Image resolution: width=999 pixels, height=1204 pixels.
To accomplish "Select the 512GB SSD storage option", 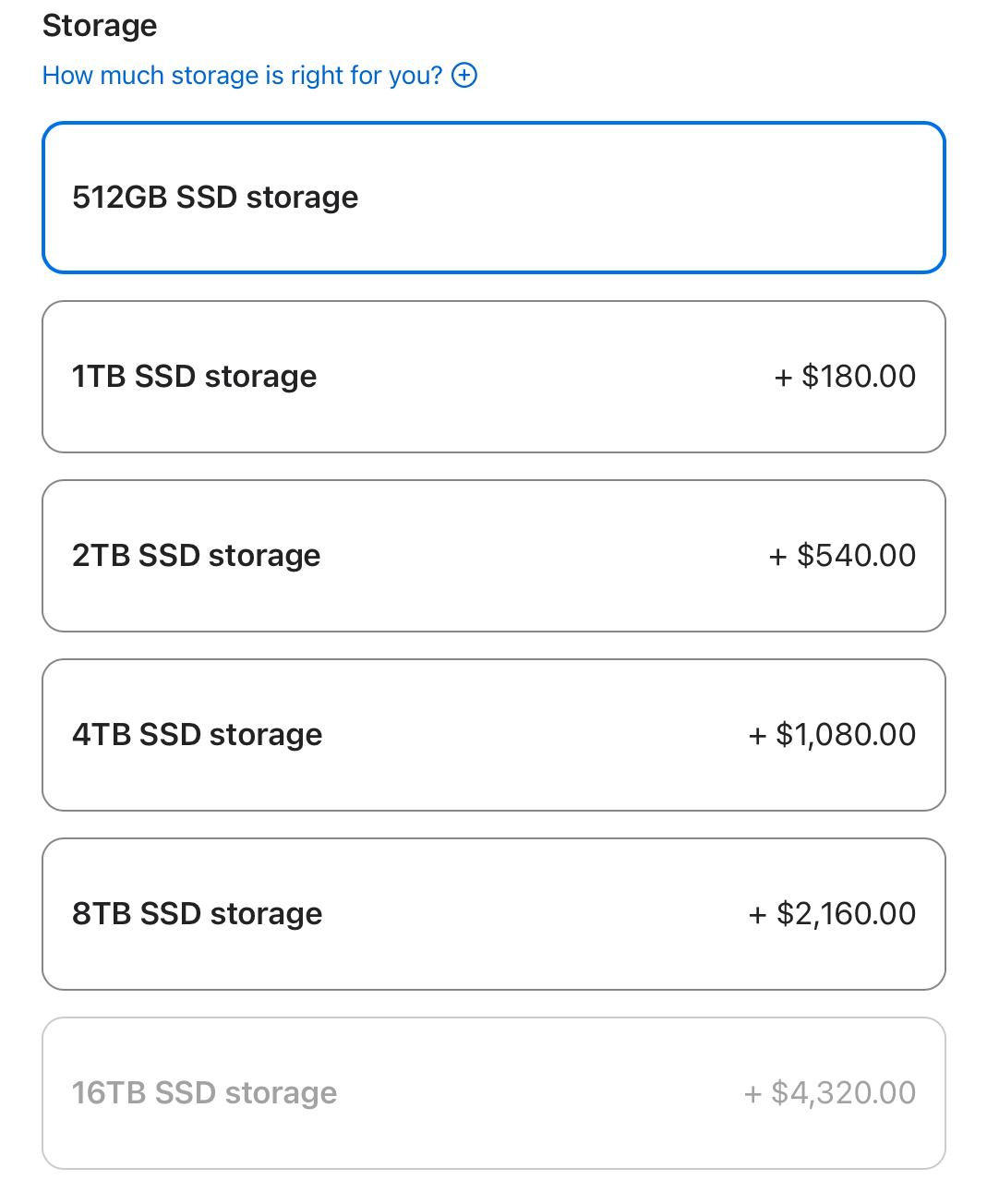I will click(494, 198).
